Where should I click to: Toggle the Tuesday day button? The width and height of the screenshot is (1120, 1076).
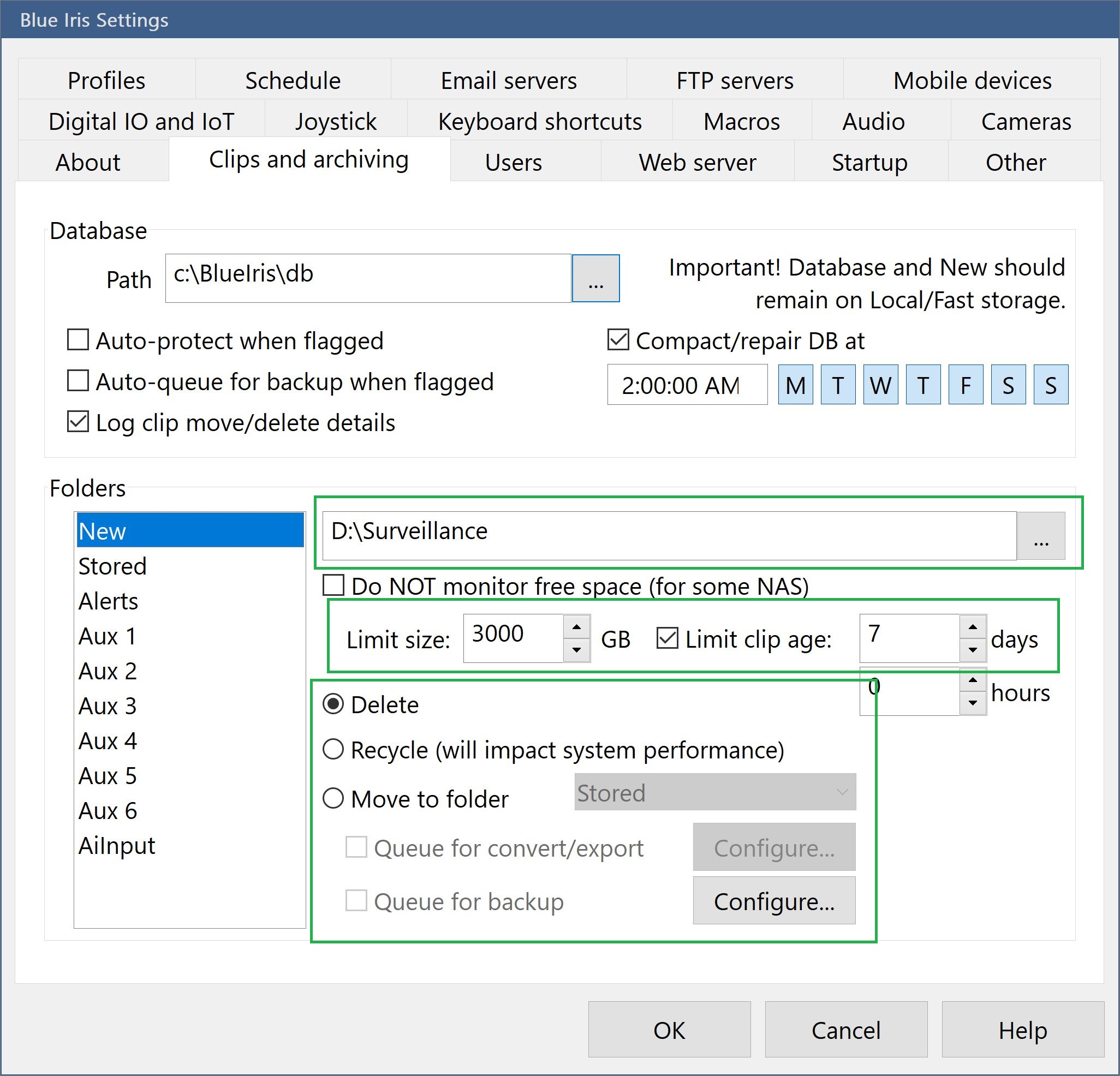click(x=838, y=384)
